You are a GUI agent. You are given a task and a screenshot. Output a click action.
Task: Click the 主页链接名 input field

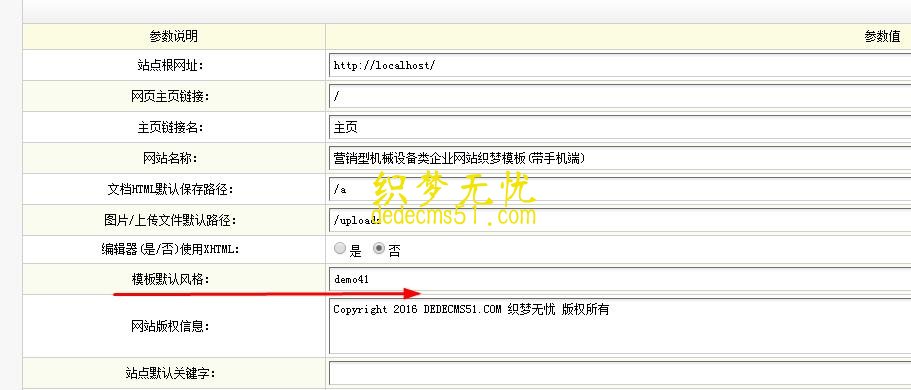619,127
